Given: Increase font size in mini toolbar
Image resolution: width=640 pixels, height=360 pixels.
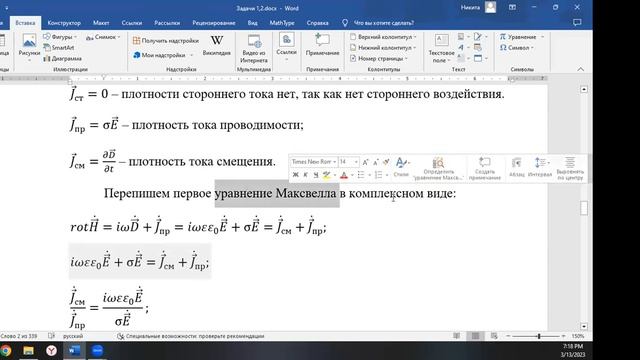Looking at the screenshot, I should [x=365, y=162].
